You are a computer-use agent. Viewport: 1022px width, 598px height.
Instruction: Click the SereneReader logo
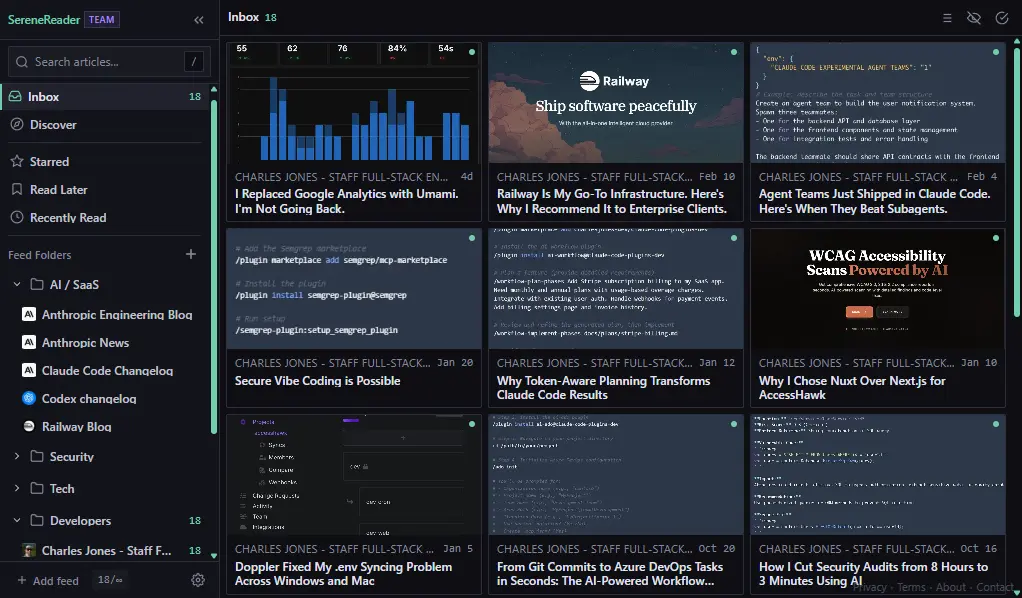(x=44, y=20)
